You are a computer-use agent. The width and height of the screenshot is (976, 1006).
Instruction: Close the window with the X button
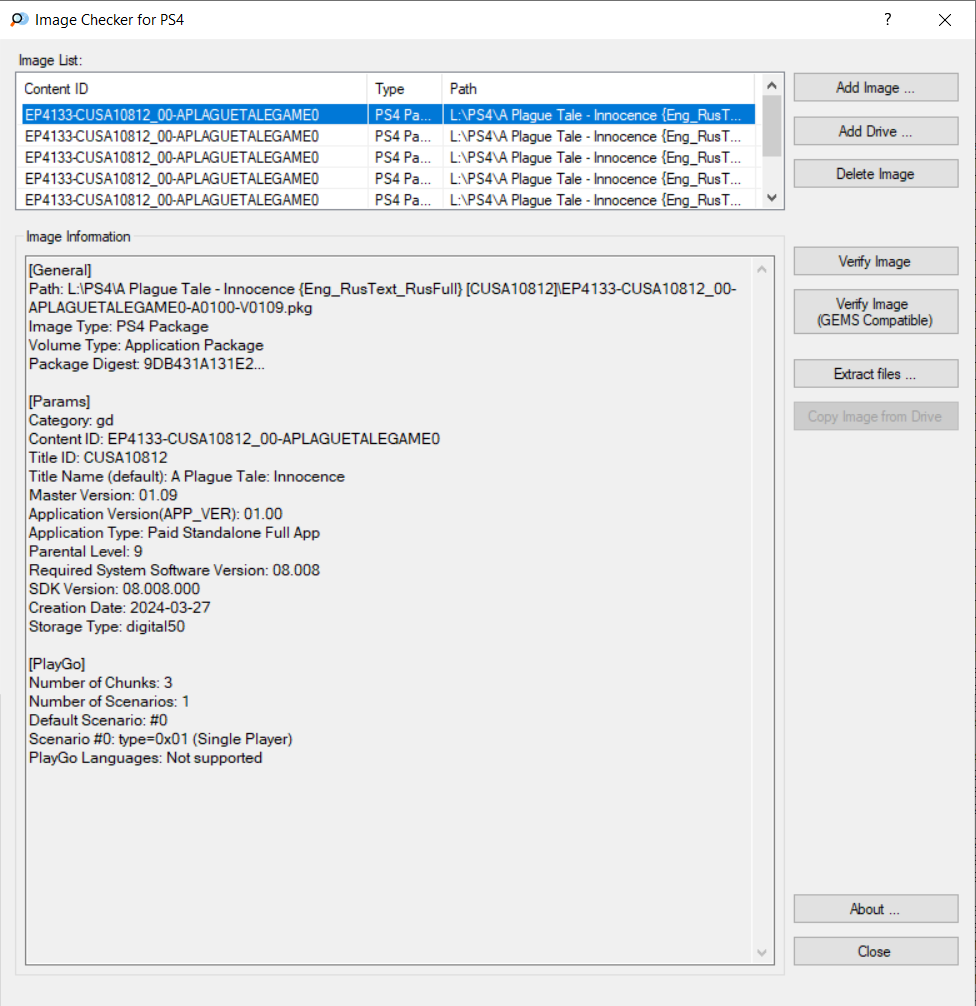(945, 20)
